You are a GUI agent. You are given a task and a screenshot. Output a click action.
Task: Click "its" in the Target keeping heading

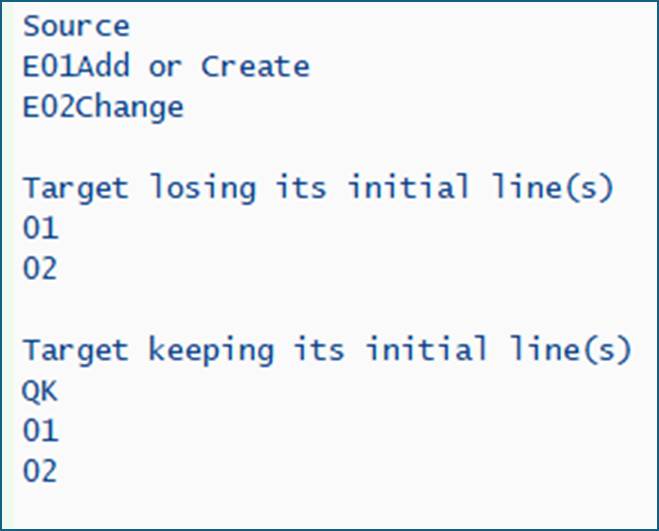[317, 350]
